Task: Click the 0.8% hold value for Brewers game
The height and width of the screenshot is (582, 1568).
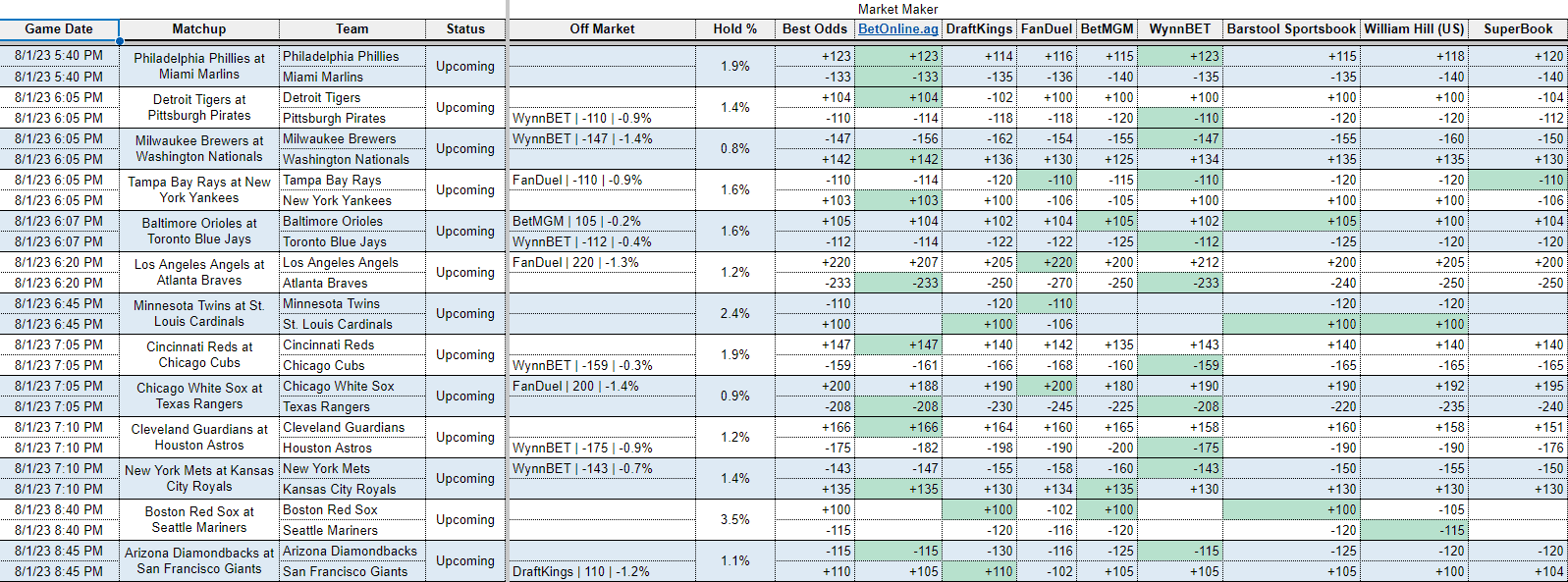Action: tap(735, 148)
